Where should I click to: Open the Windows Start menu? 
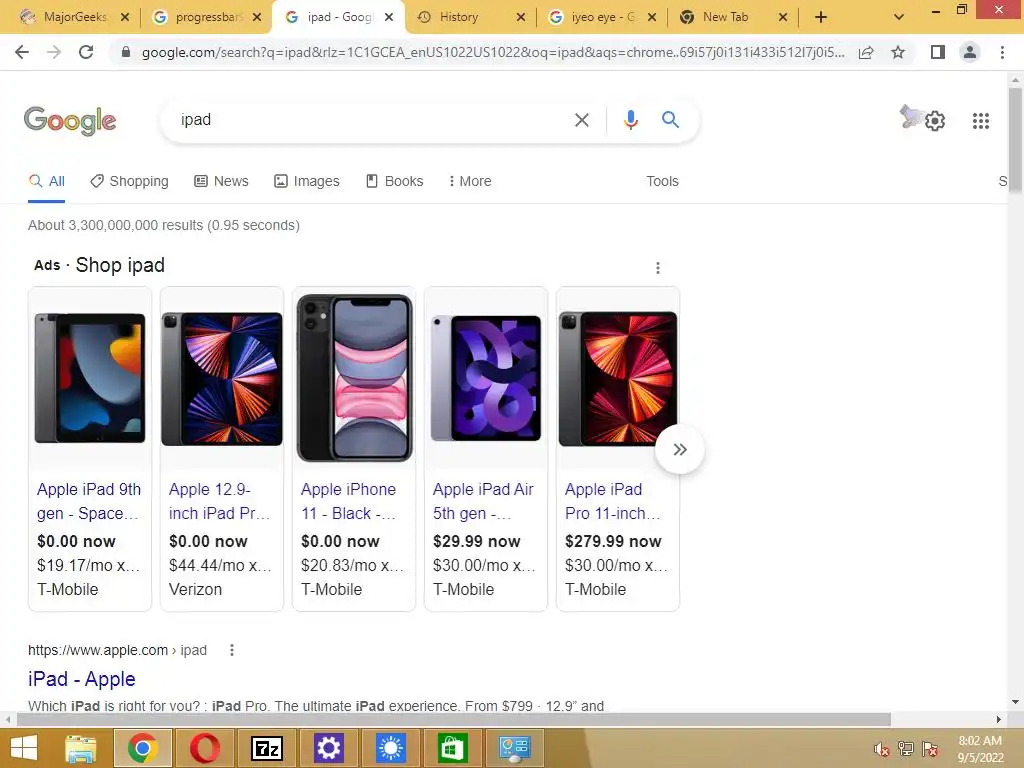coord(24,748)
